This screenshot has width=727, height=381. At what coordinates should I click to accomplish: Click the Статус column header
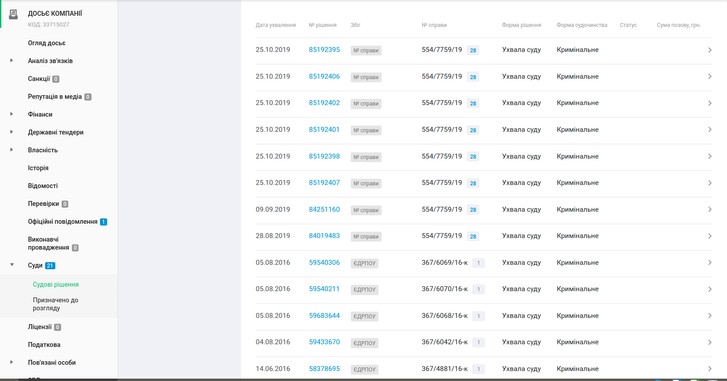click(x=628, y=25)
